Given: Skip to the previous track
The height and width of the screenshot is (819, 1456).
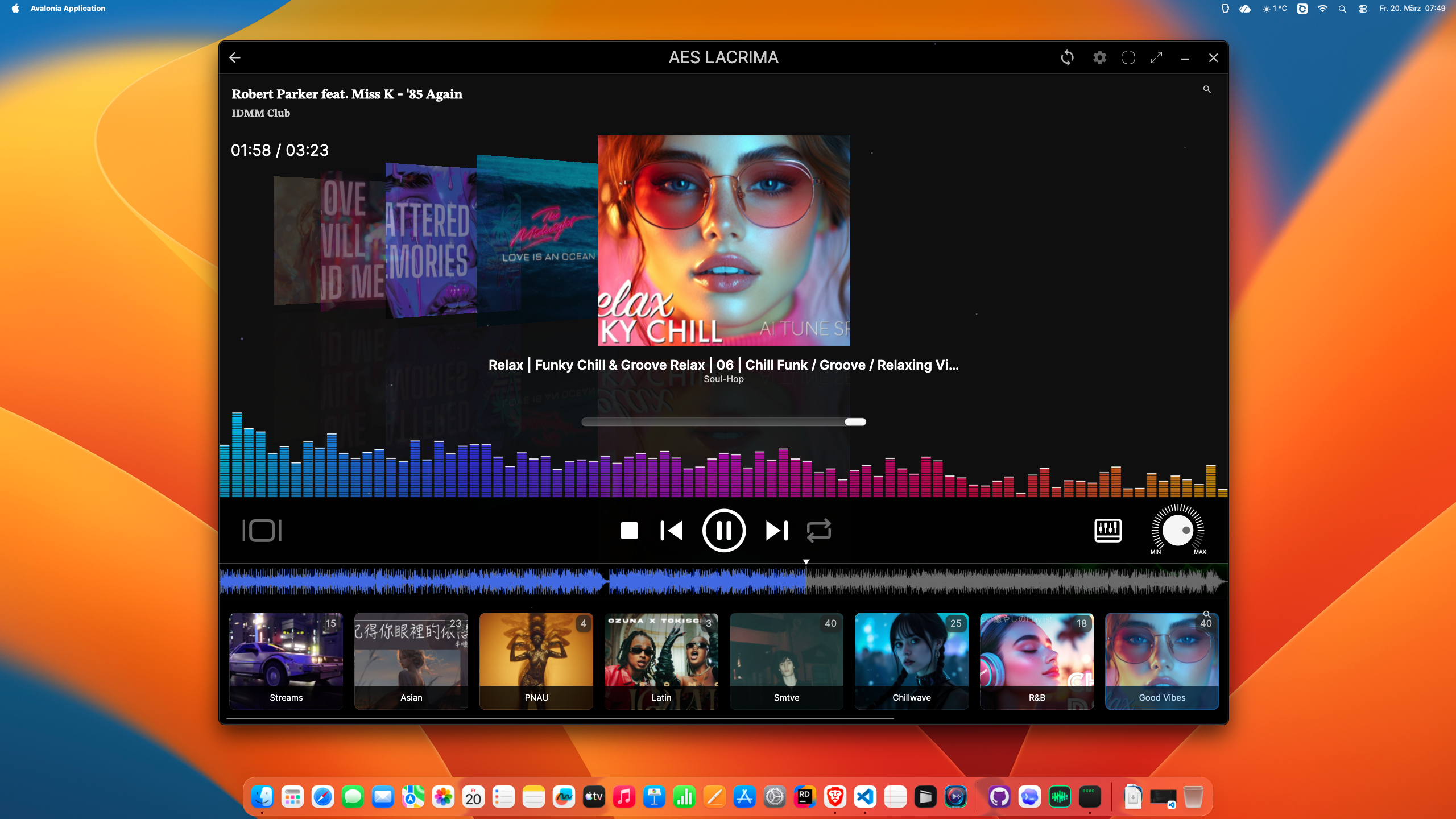Looking at the screenshot, I should click(x=671, y=531).
